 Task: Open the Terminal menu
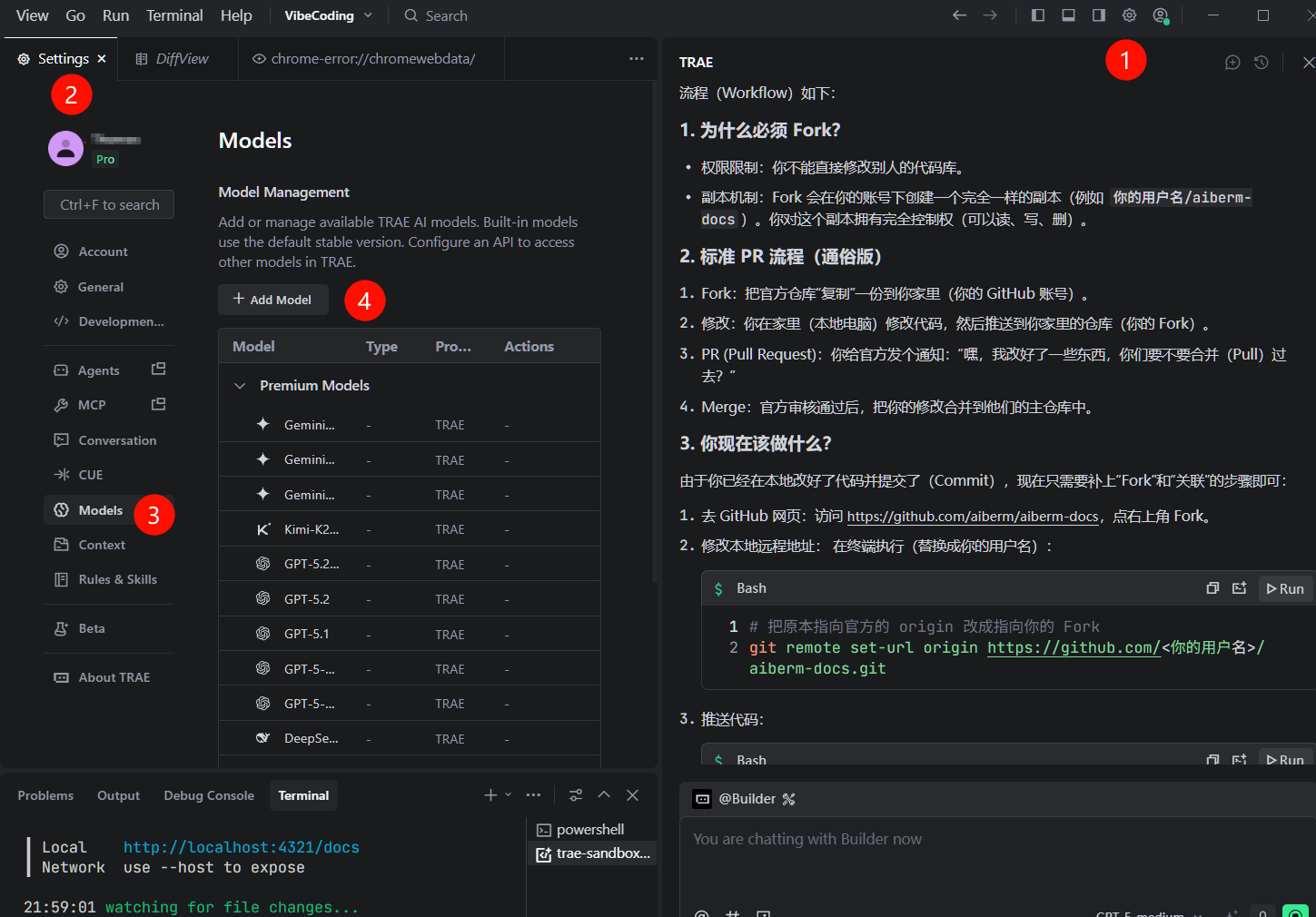[x=174, y=15]
